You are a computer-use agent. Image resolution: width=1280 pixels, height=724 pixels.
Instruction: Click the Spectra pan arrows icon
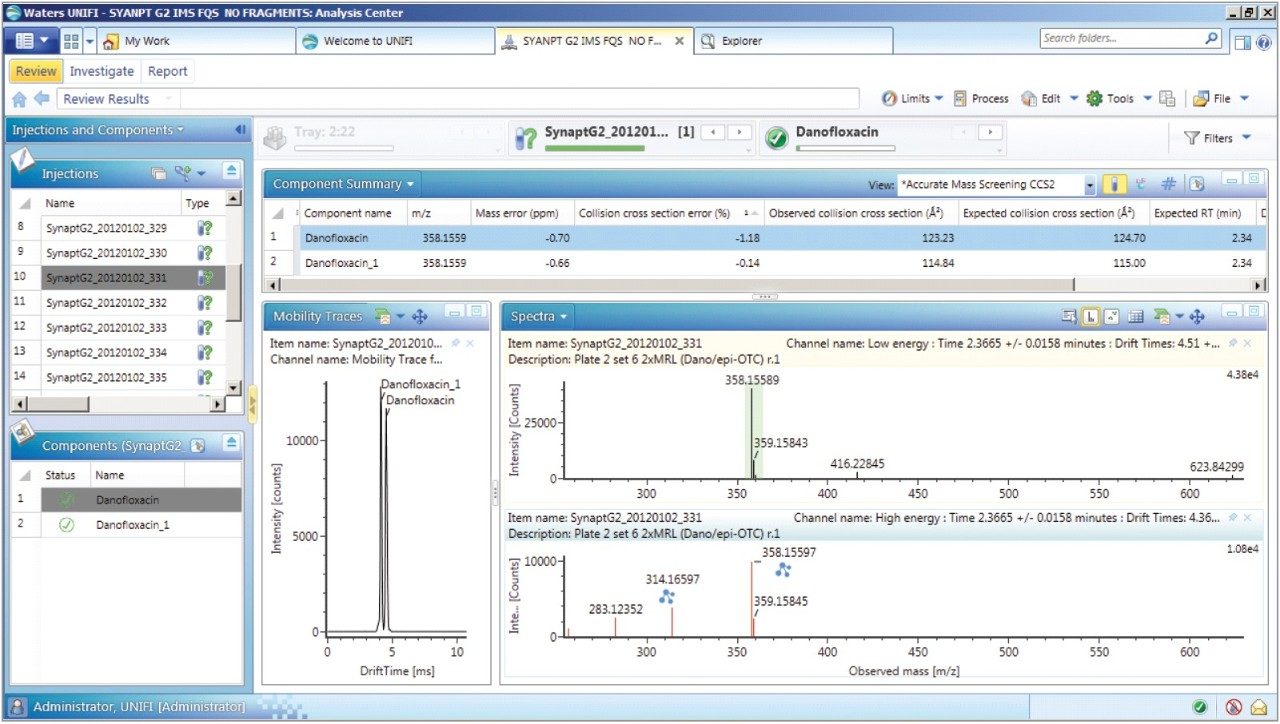coord(1197,316)
